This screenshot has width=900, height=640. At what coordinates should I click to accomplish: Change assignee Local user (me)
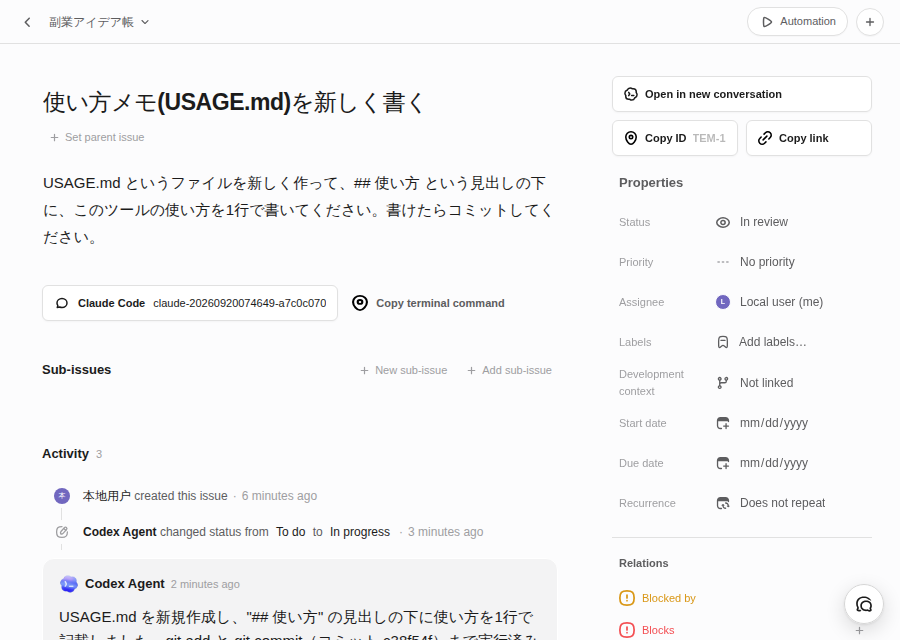[769, 302]
